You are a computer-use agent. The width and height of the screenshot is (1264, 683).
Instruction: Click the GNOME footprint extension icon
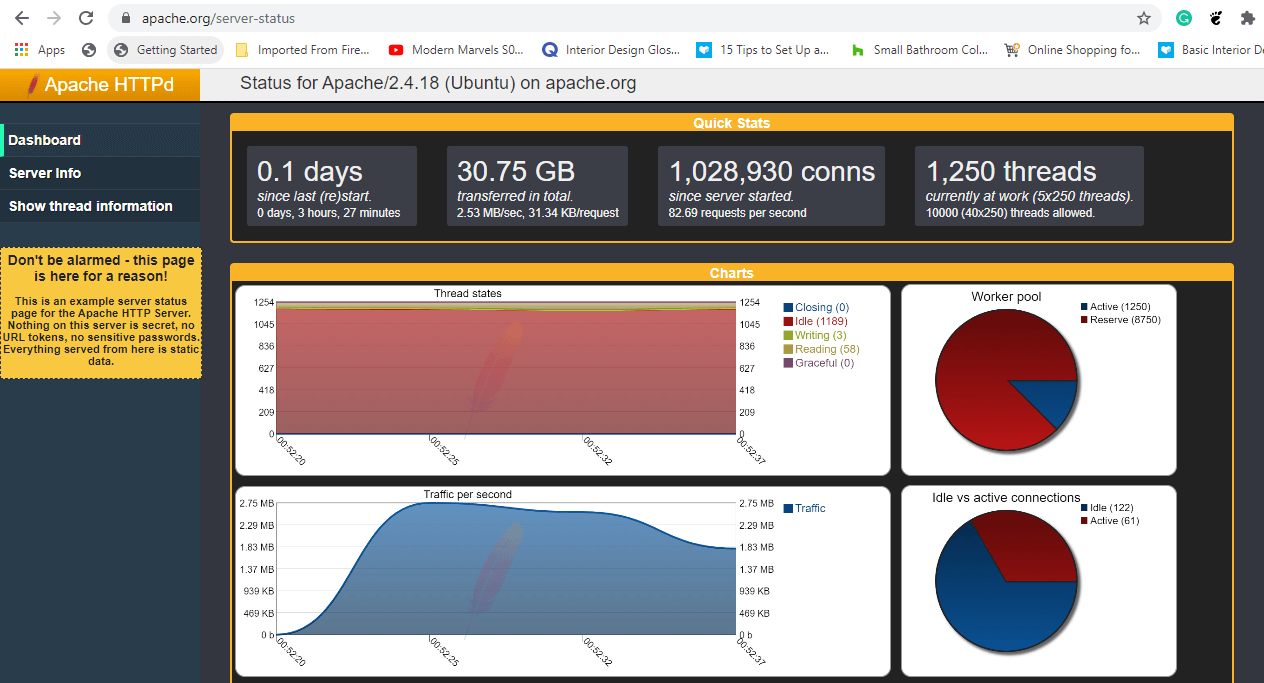click(x=1215, y=18)
